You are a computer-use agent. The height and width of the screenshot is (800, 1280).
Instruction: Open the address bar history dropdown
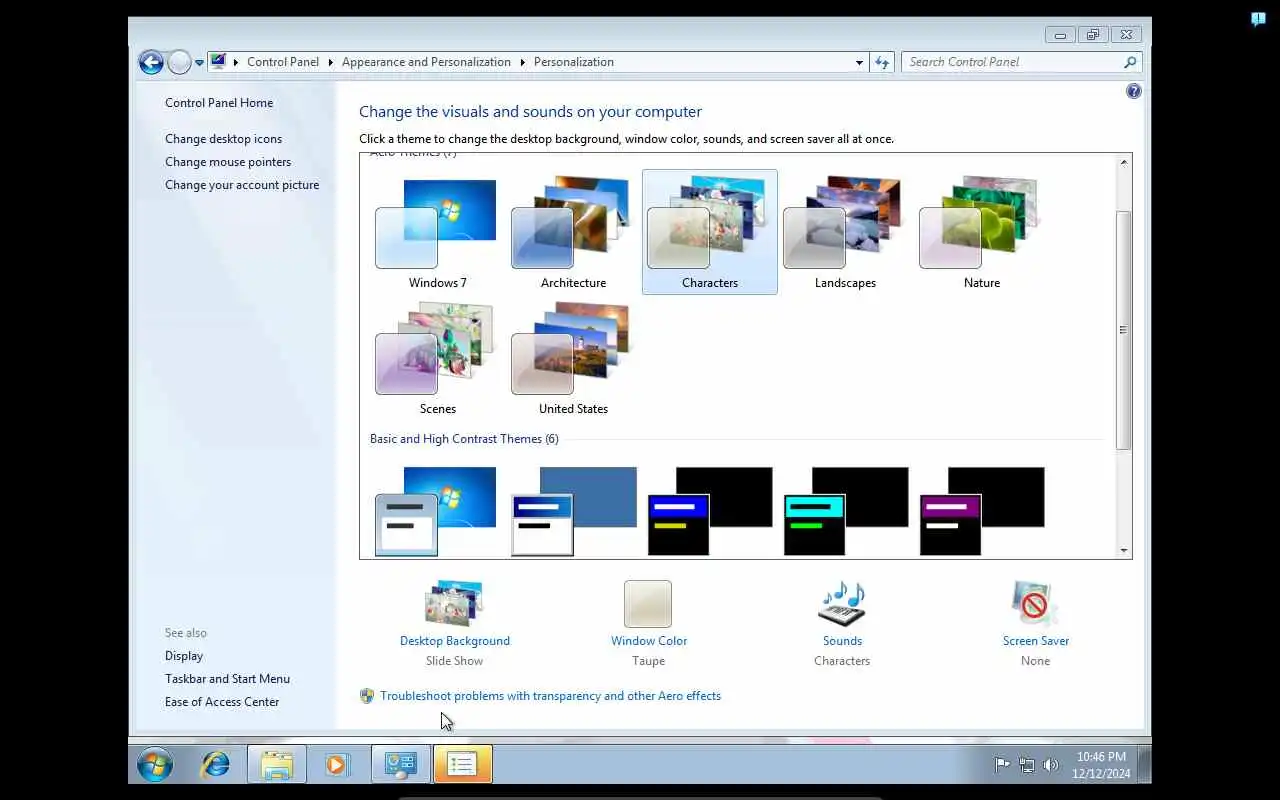click(x=859, y=62)
